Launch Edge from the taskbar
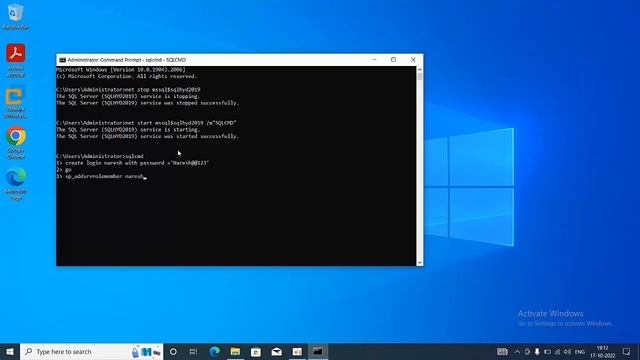This screenshot has width=640, height=360. (215, 351)
